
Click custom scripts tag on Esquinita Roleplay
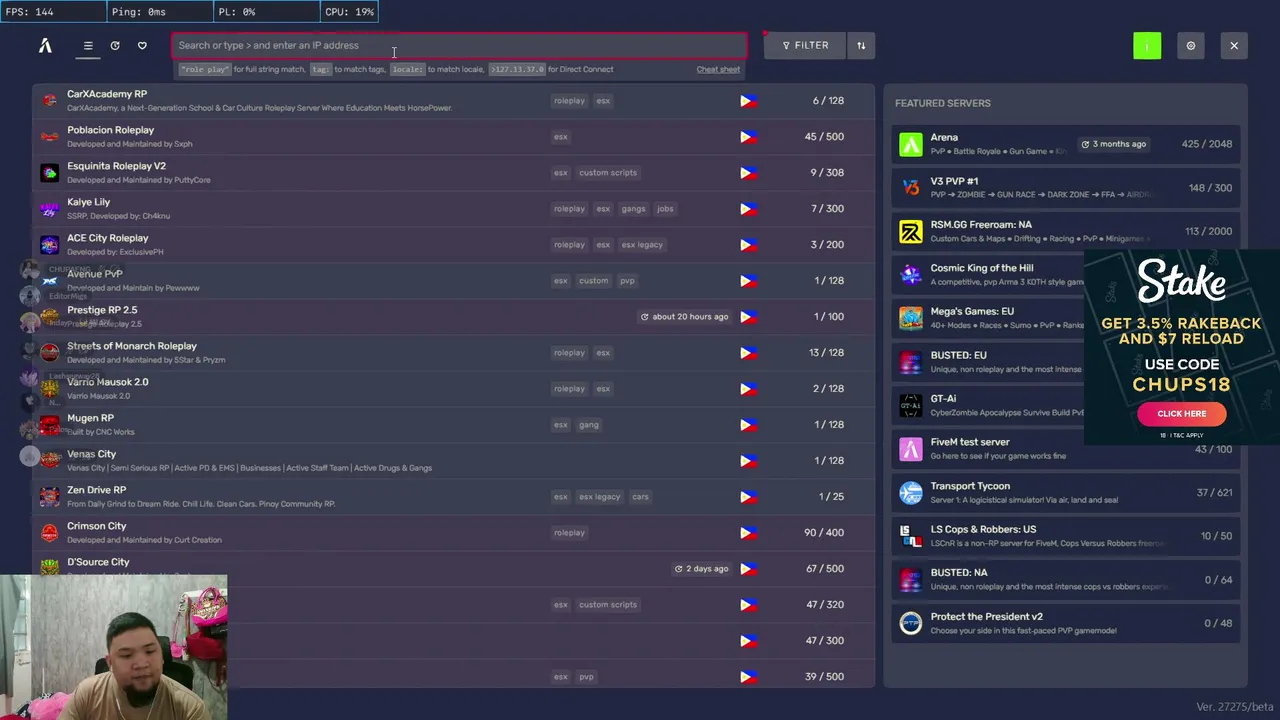pyautogui.click(x=608, y=172)
